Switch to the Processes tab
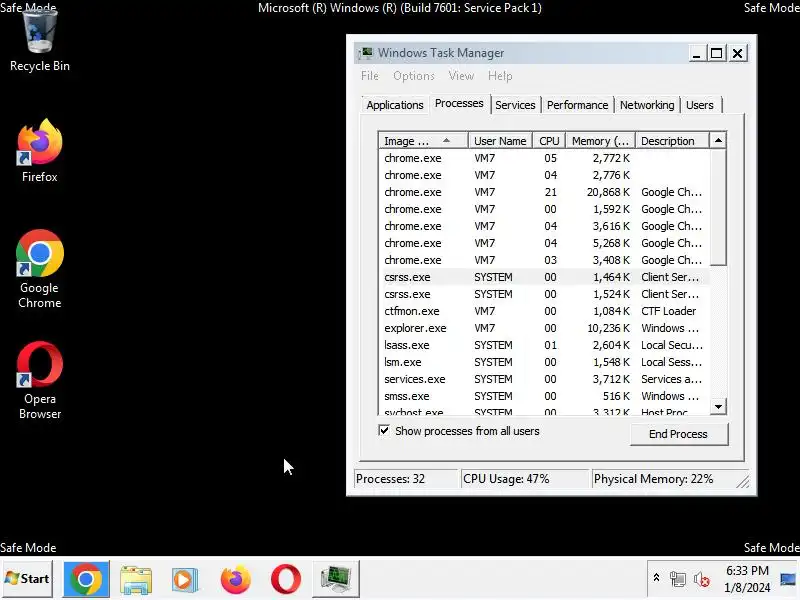 [x=459, y=104]
